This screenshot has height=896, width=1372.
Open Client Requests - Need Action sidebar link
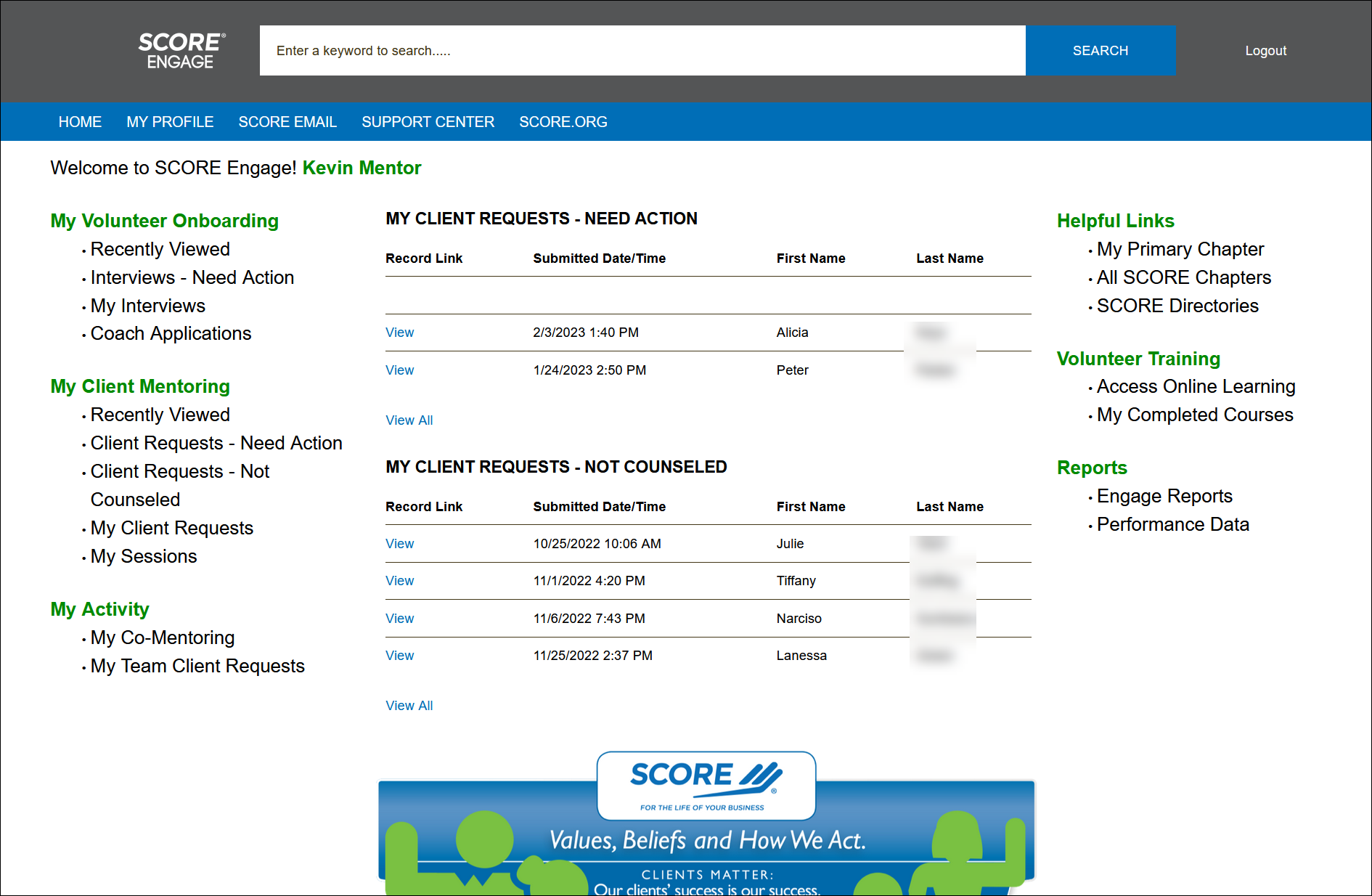[x=216, y=443]
